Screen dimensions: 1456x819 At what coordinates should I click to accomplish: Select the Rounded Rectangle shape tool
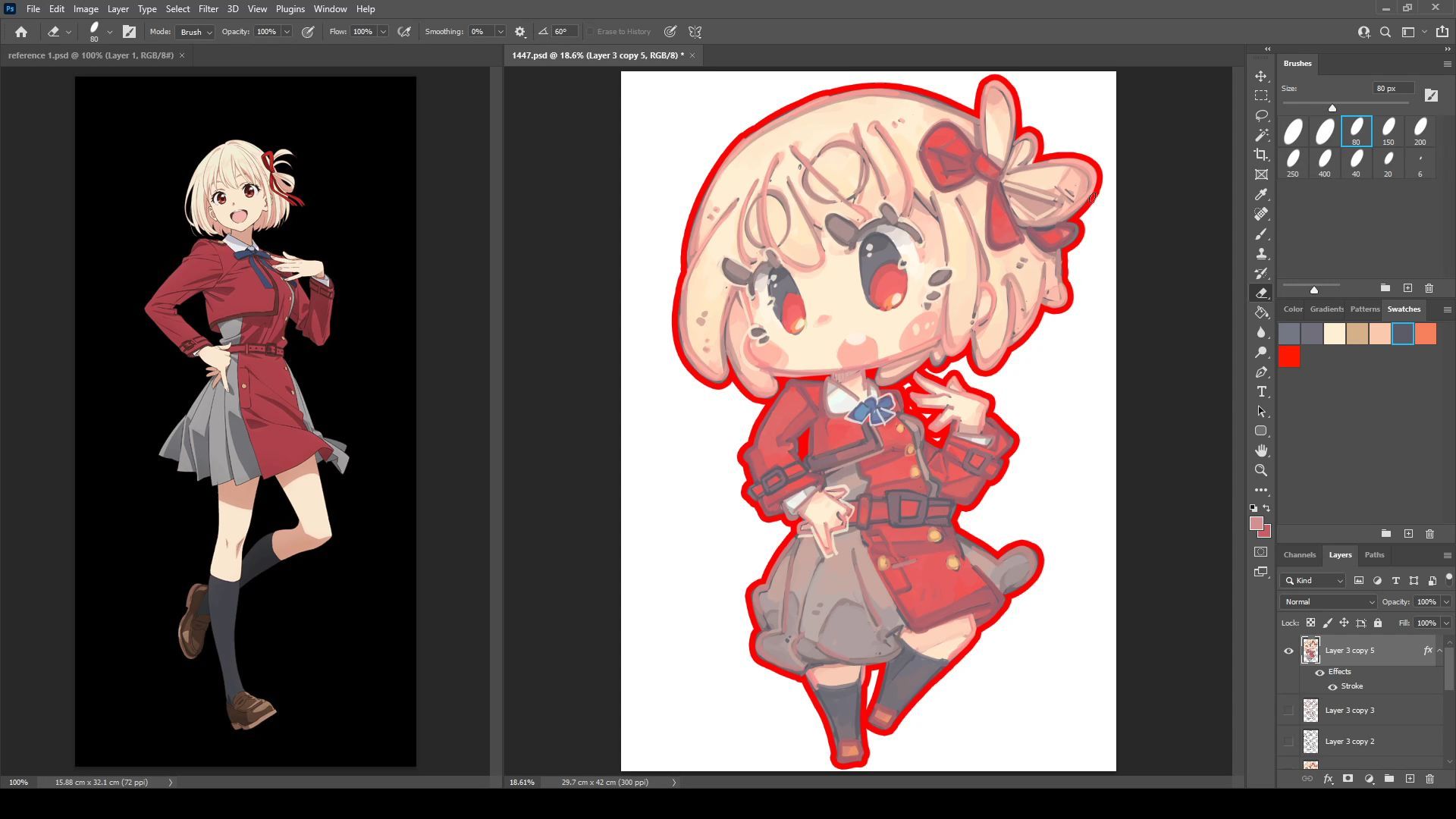click(1261, 431)
